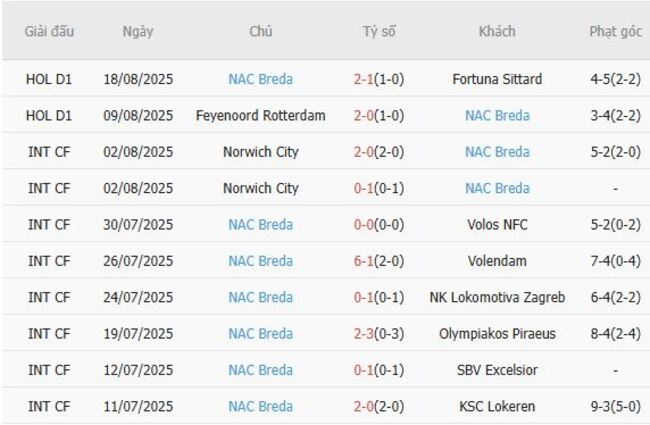The width and height of the screenshot is (650, 425).
Task: Select Norwich City in the 2-0 match row
Action: pos(260,152)
